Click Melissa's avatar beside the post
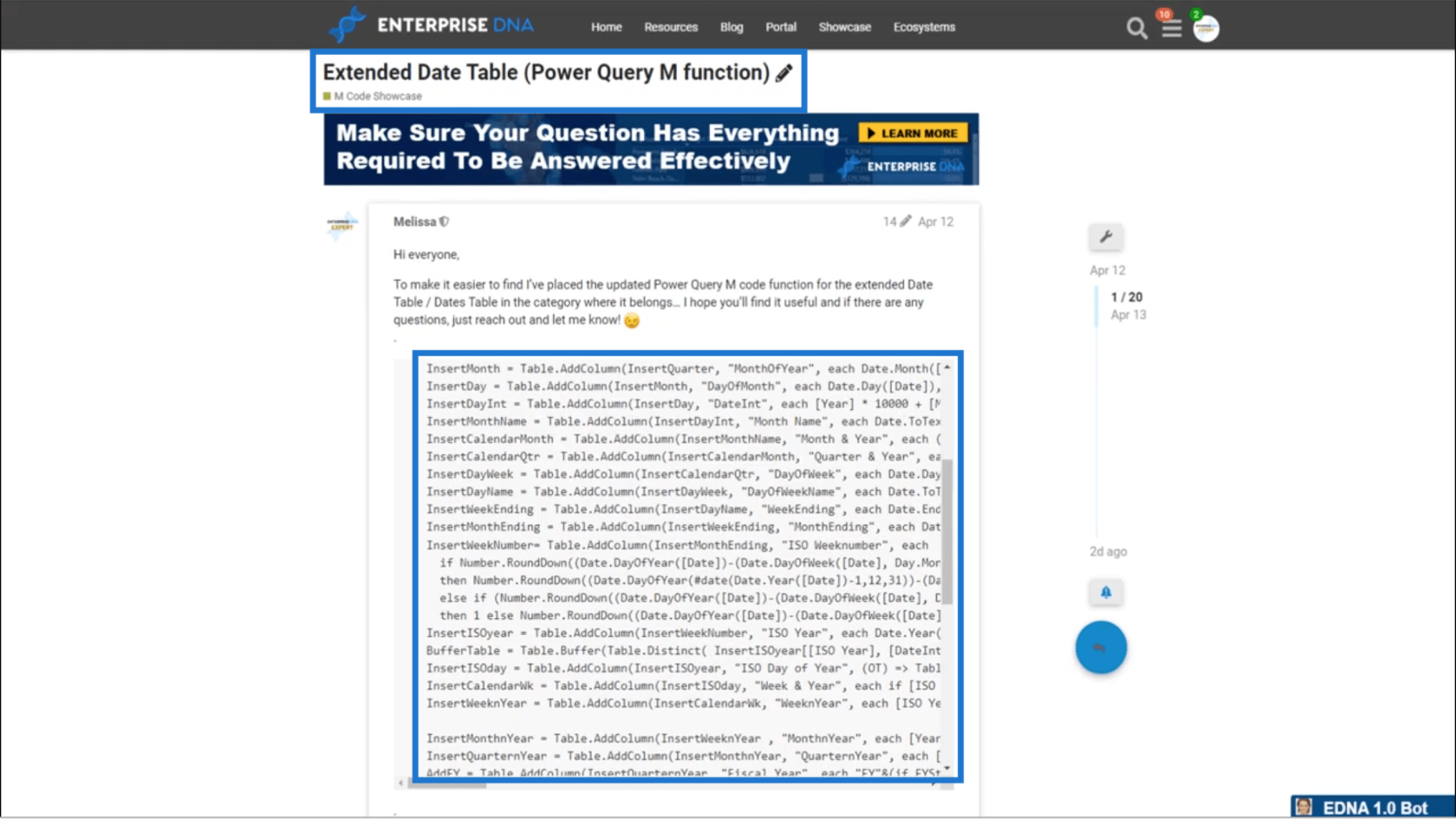The image size is (1456, 819). click(x=342, y=225)
